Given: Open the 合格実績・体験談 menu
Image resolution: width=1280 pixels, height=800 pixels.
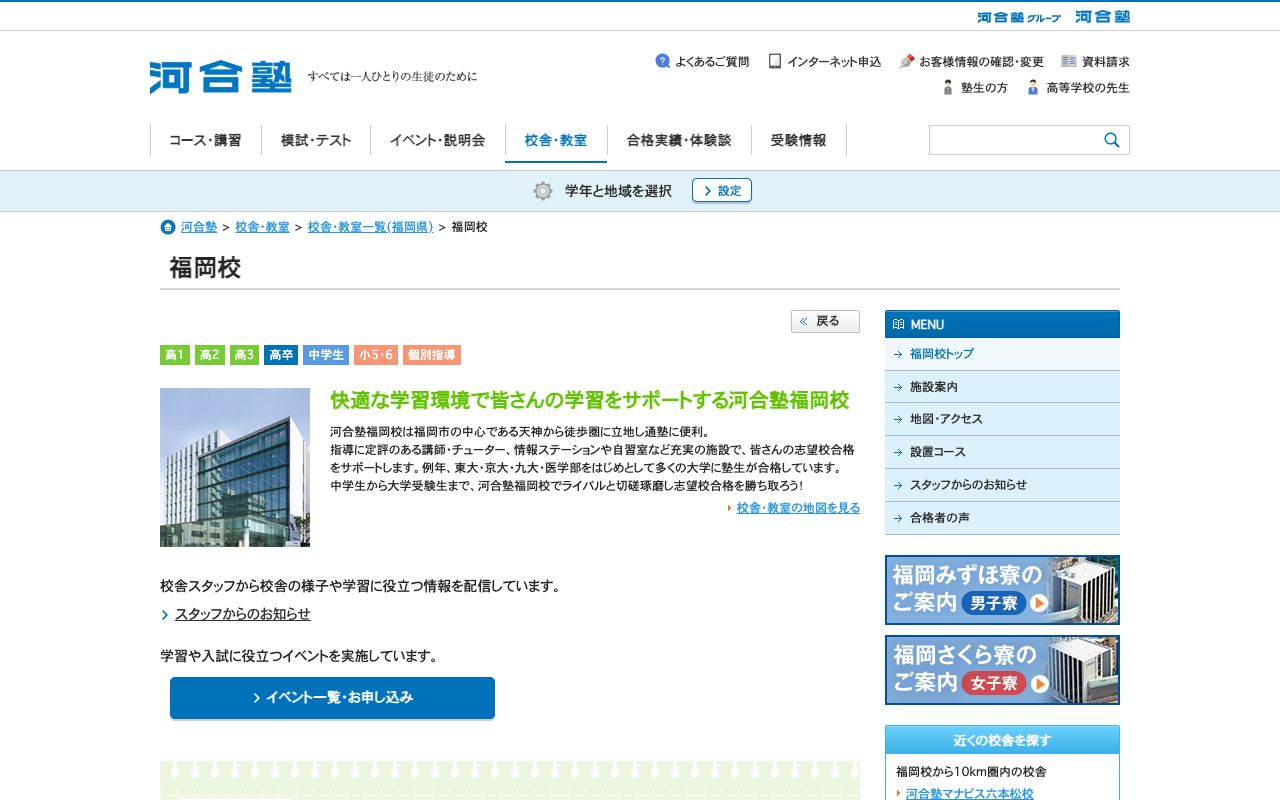Looking at the screenshot, I should tap(679, 140).
